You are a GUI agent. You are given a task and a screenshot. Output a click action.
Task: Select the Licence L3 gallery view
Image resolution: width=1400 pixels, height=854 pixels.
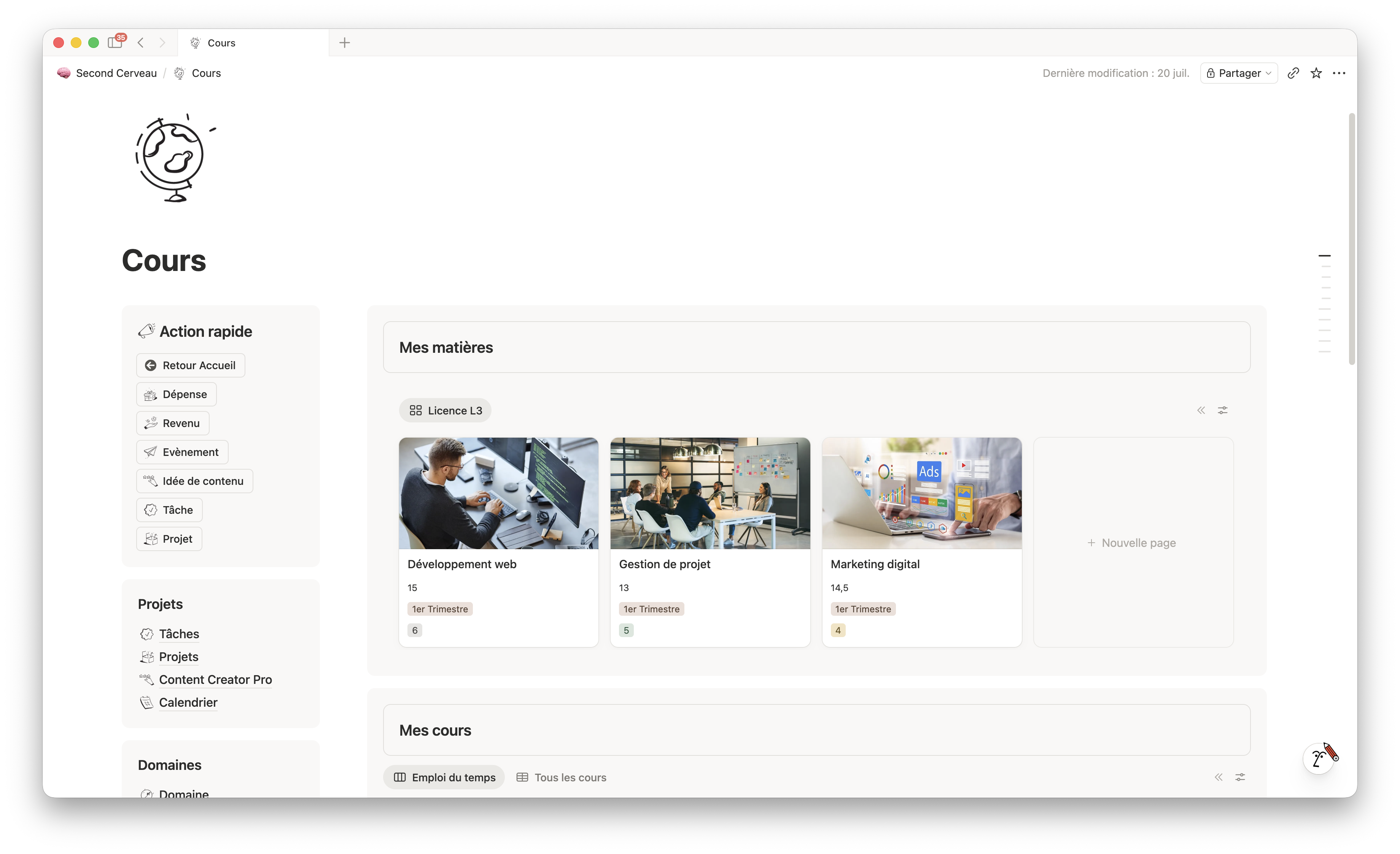445,410
